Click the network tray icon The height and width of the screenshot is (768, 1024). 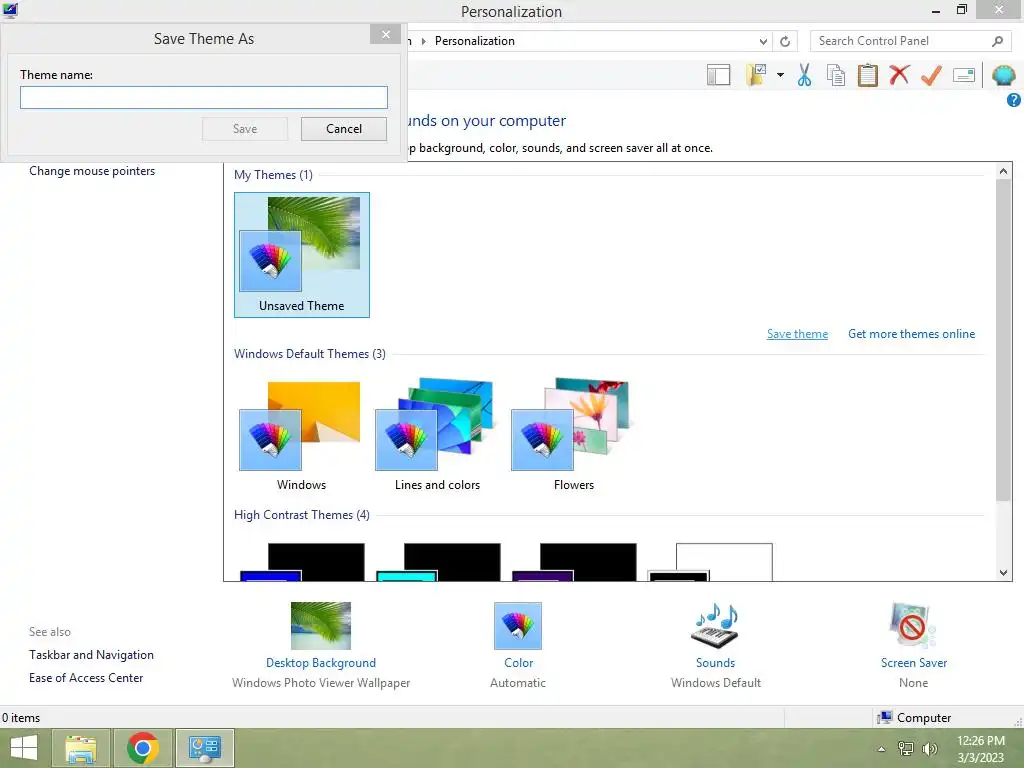tap(906, 749)
